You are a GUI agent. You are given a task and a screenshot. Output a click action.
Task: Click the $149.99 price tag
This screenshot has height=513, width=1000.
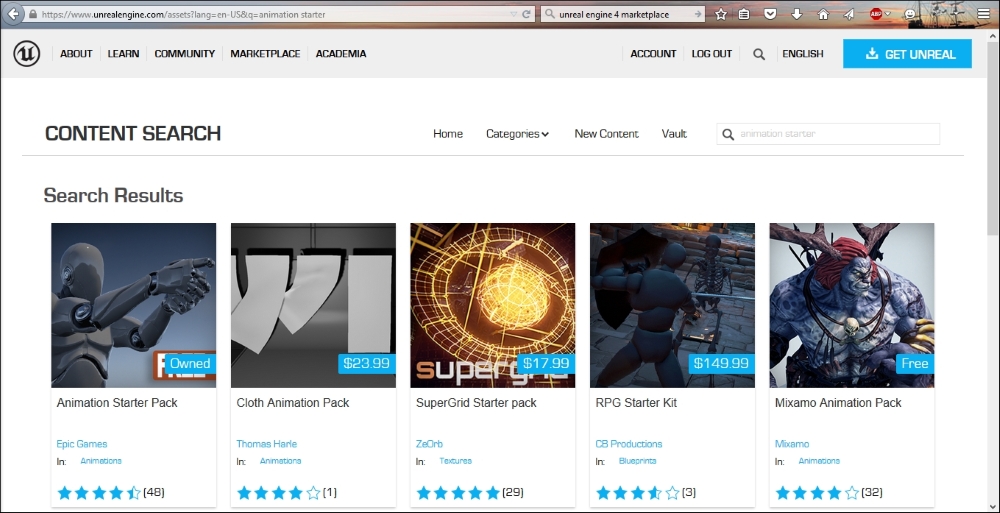point(721,364)
